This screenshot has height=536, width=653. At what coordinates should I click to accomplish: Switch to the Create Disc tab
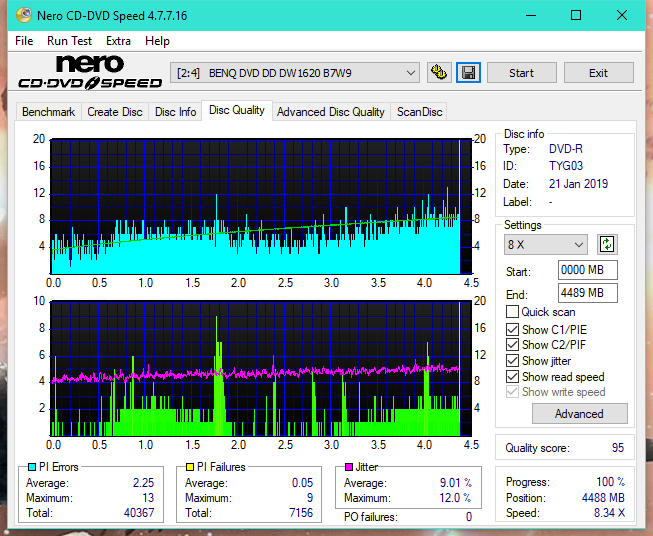pos(115,112)
